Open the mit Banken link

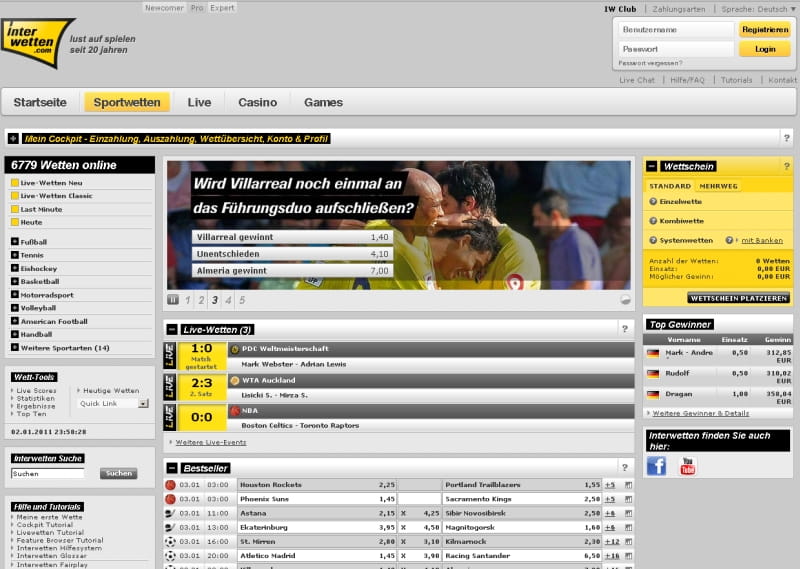[762, 240]
